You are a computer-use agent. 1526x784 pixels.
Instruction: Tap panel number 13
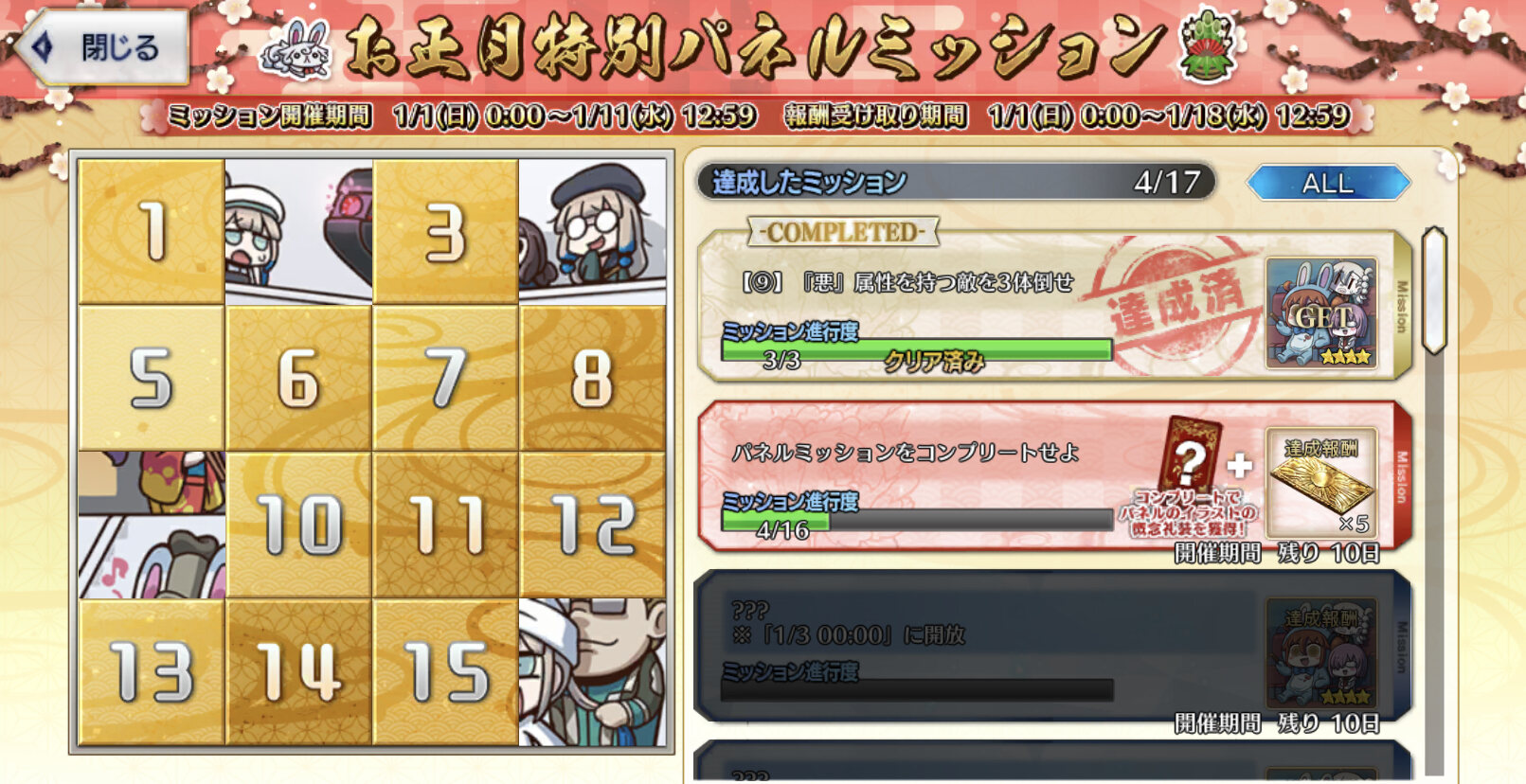[152, 672]
